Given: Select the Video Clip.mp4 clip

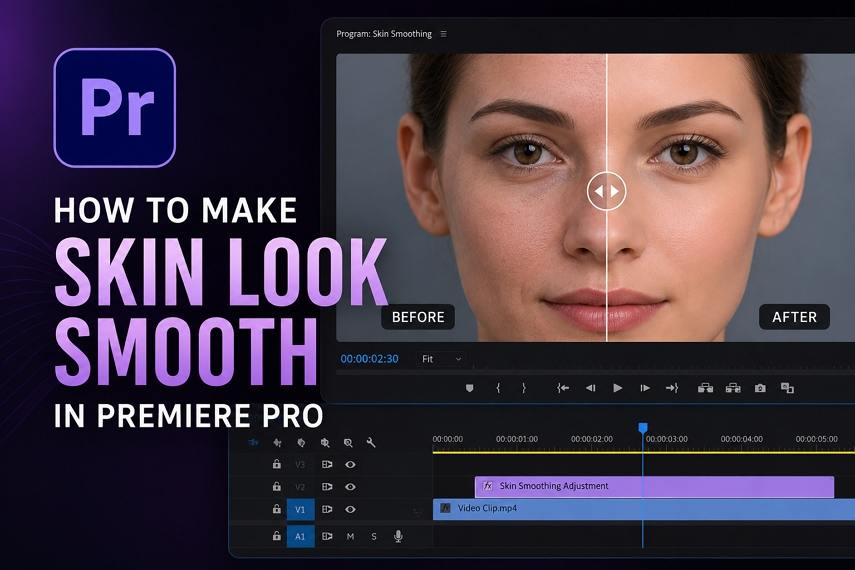Looking at the screenshot, I should pyautogui.click(x=644, y=509).
